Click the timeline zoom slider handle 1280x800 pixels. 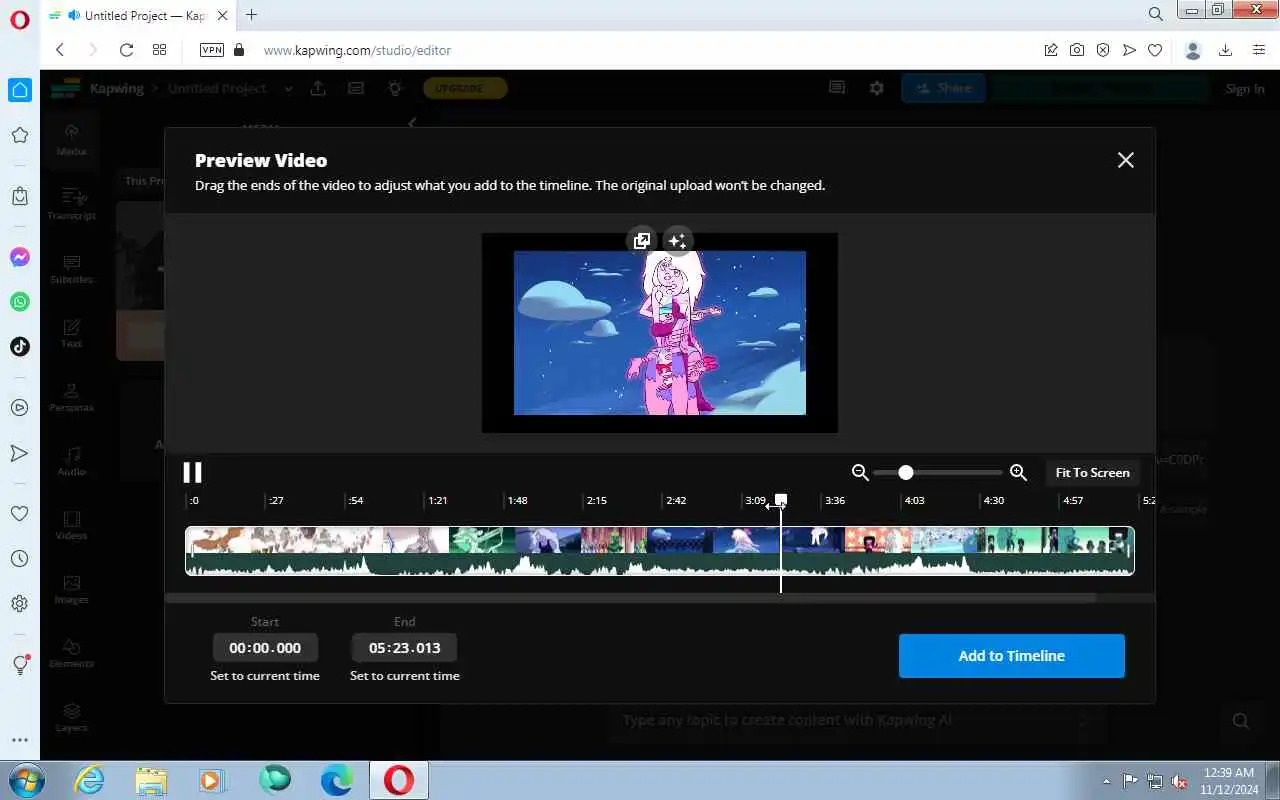click(906, 472)
